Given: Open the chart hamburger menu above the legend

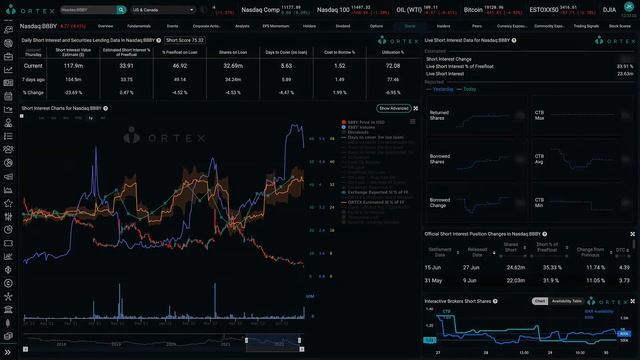Looking at the screenshot, I should point(413,122).
